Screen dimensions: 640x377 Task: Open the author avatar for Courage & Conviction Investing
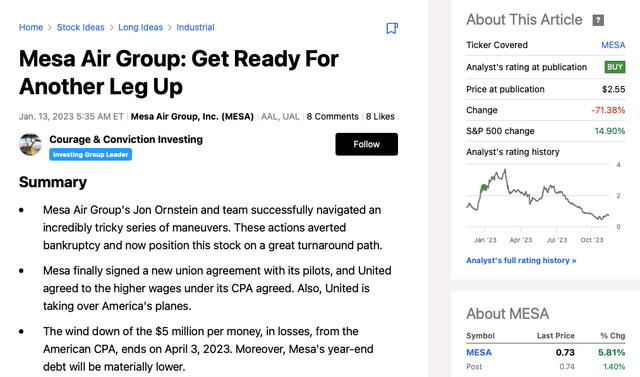coord(30,144)
